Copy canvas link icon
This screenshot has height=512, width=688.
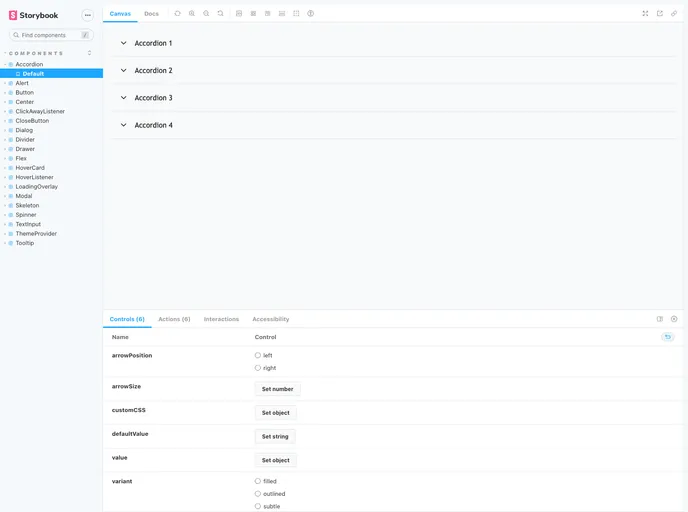tap(674, 14)
